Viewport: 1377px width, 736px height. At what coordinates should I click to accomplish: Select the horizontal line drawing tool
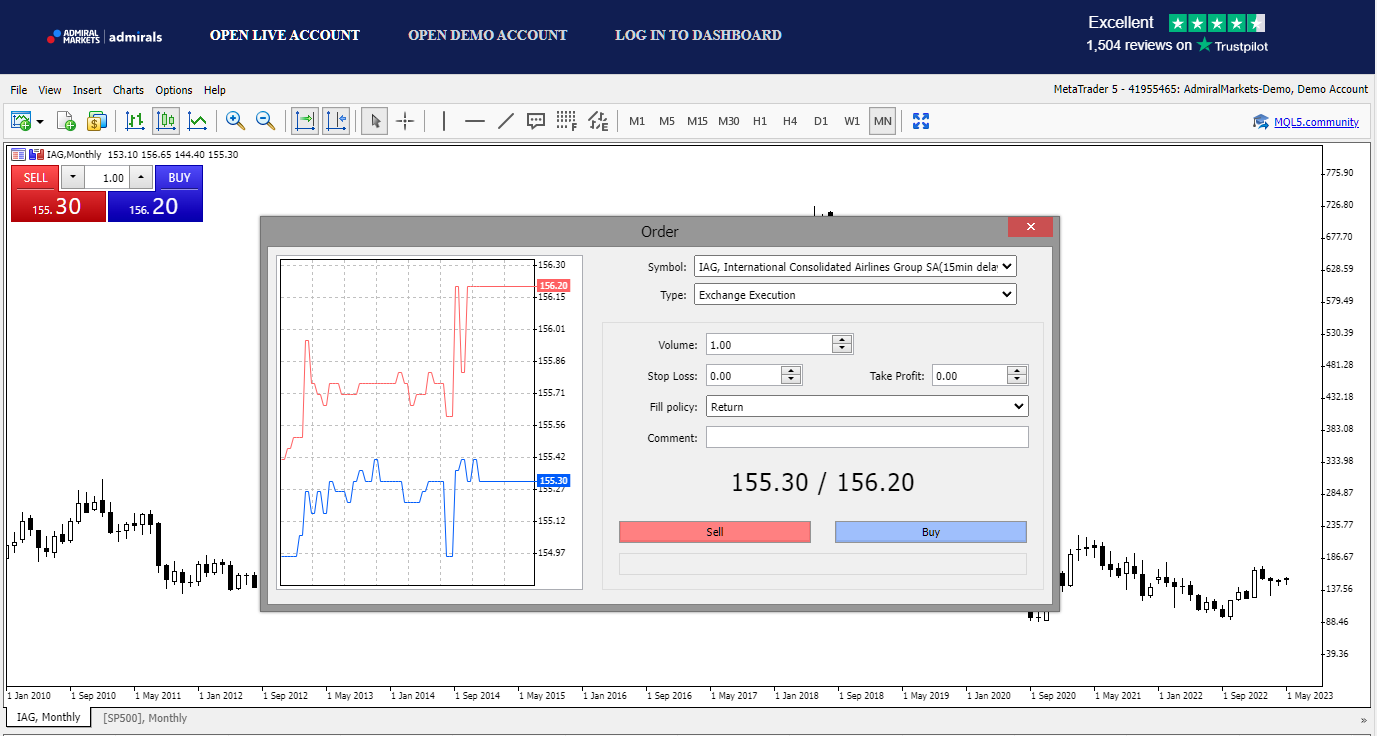point(475,121)
